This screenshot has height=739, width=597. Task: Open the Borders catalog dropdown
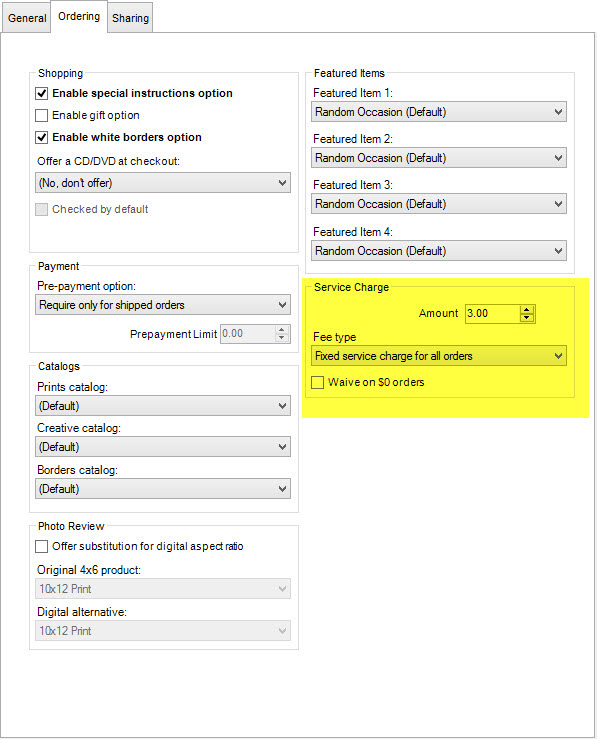163,489
